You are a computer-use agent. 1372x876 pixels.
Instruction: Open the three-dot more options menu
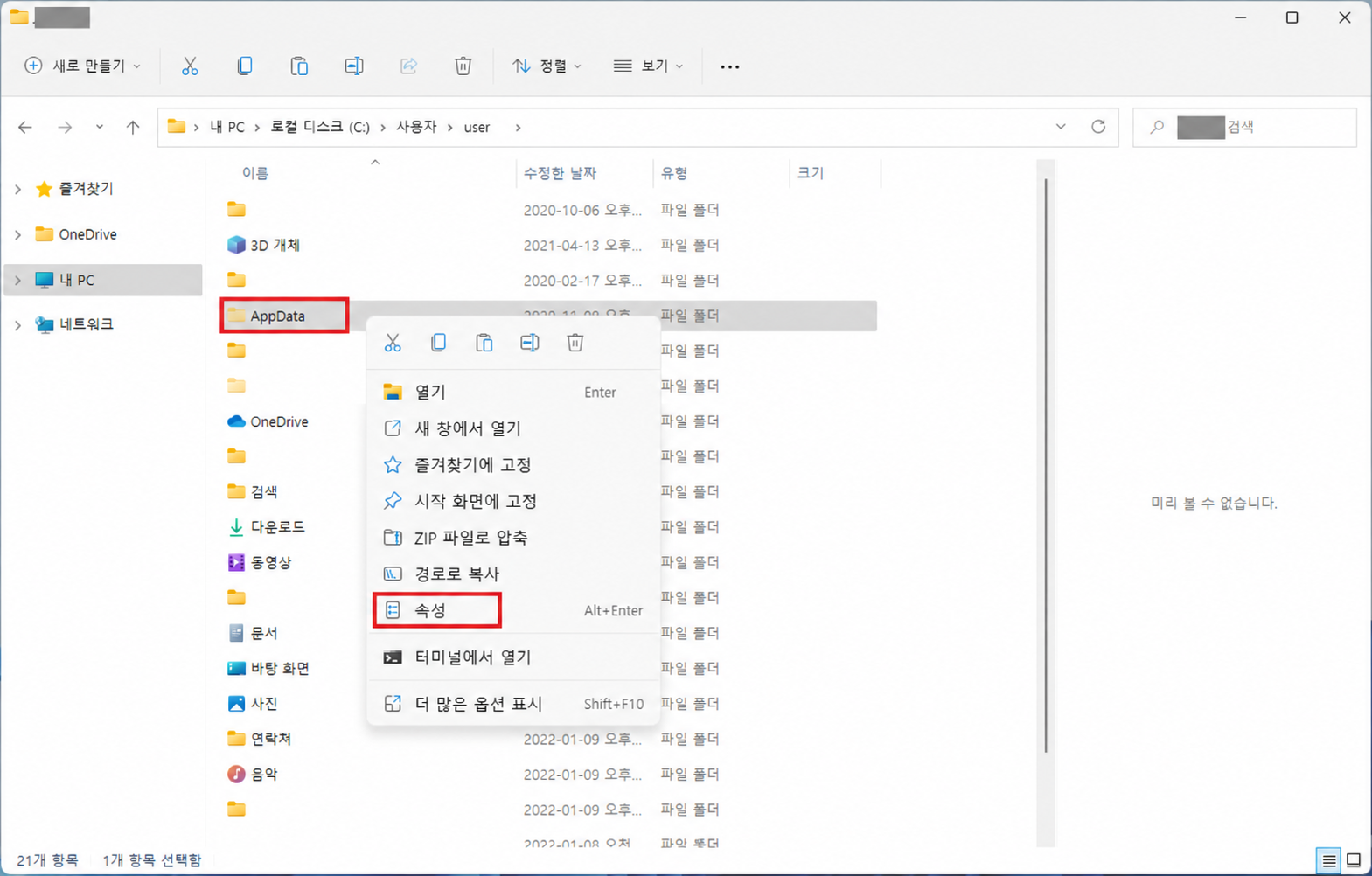pyautogui.click(x=730, y=66)
